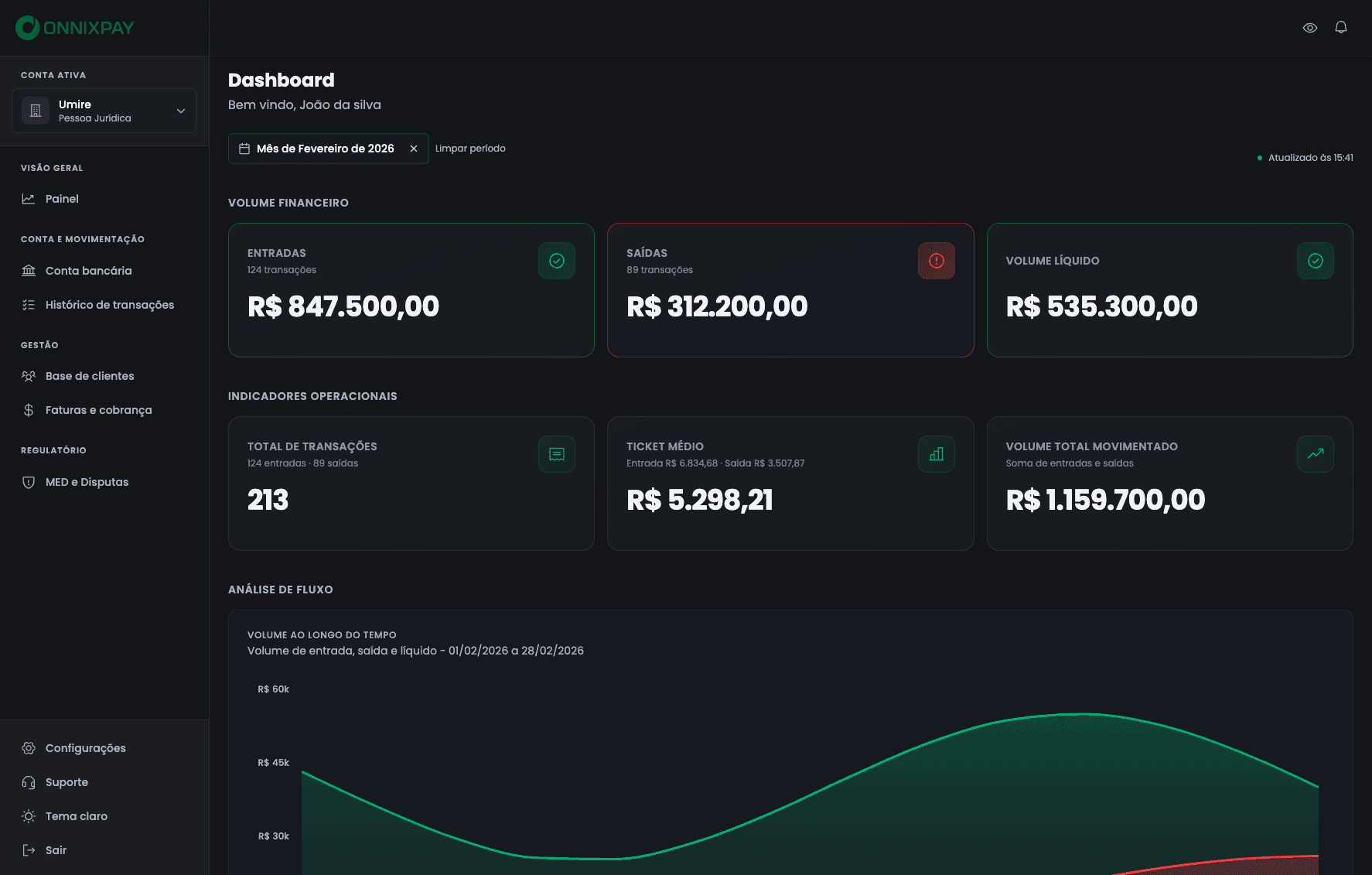The height and width of the screenshot is (875, 1372).
Task: Click the Atualizado às 15:41 status
Action: (1305, 158)
